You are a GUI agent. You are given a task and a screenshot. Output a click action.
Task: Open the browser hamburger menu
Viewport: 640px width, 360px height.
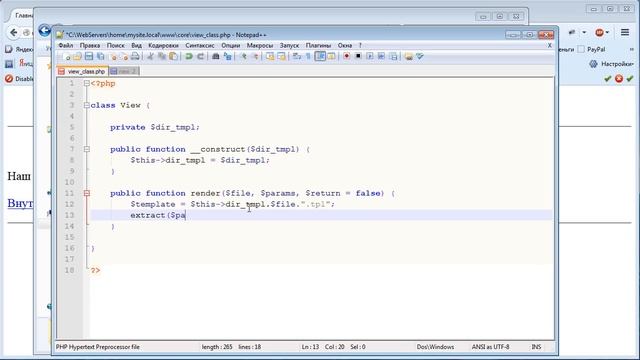[x=625, y=32]
